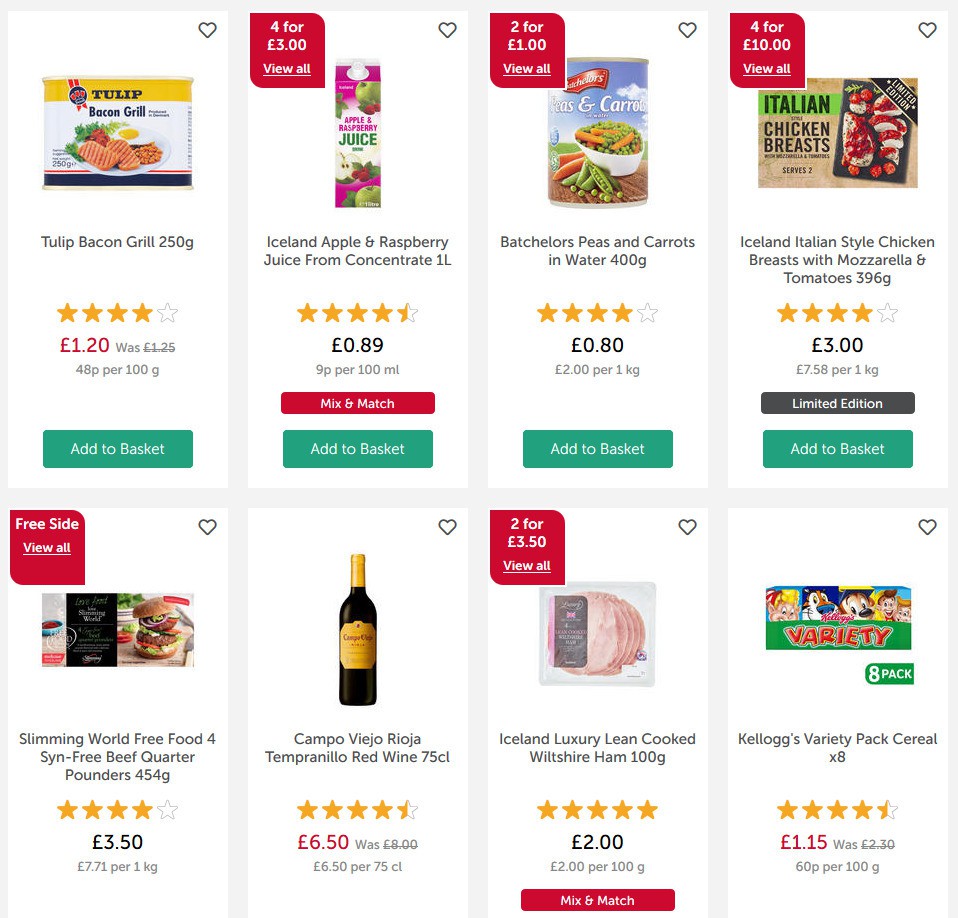Click the heart on Campo Viejo Rioja wine
This screenshot has width=958, height=918.
click(x=447, y=527)
